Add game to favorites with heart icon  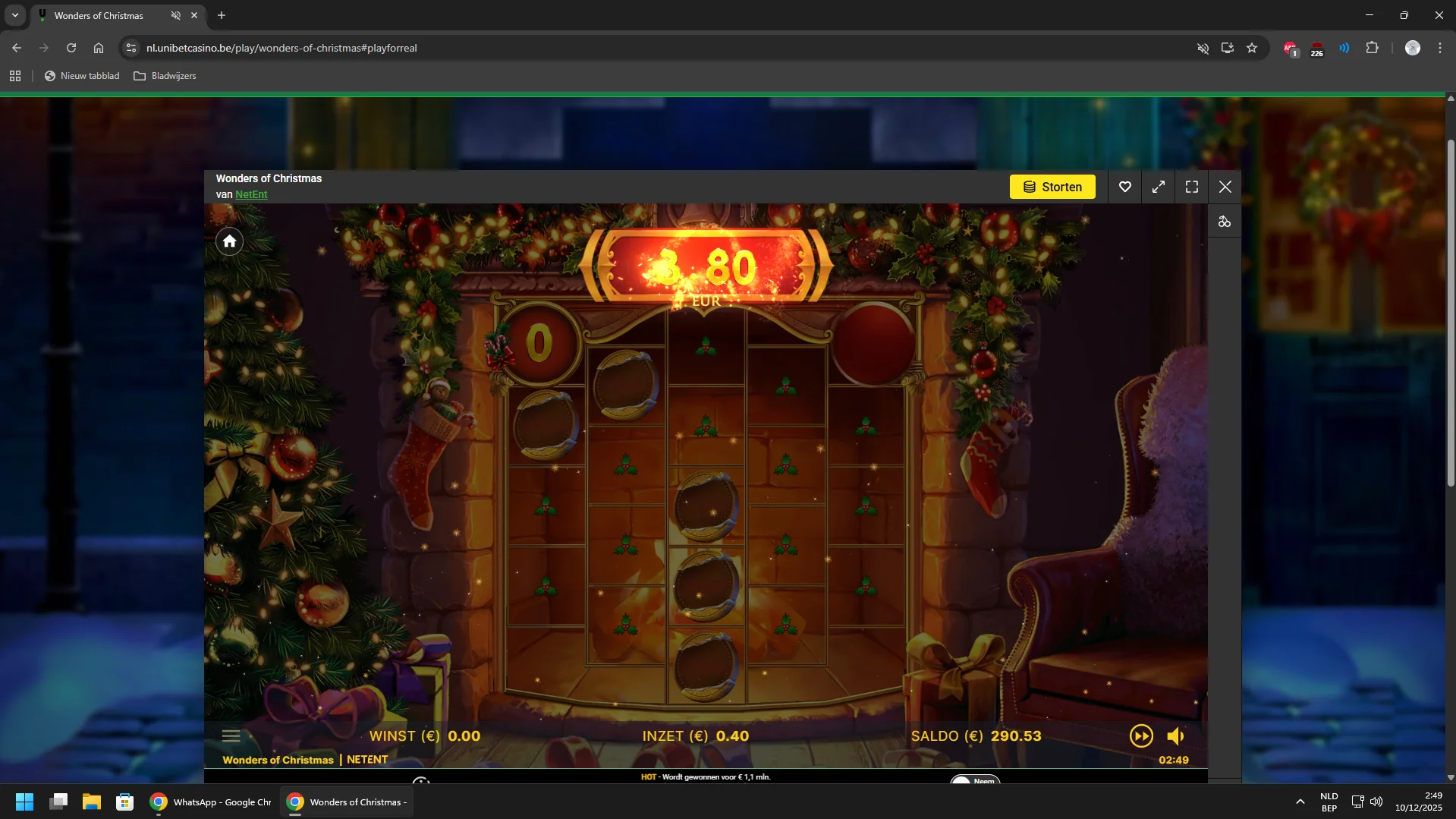tap(1125, 187)
